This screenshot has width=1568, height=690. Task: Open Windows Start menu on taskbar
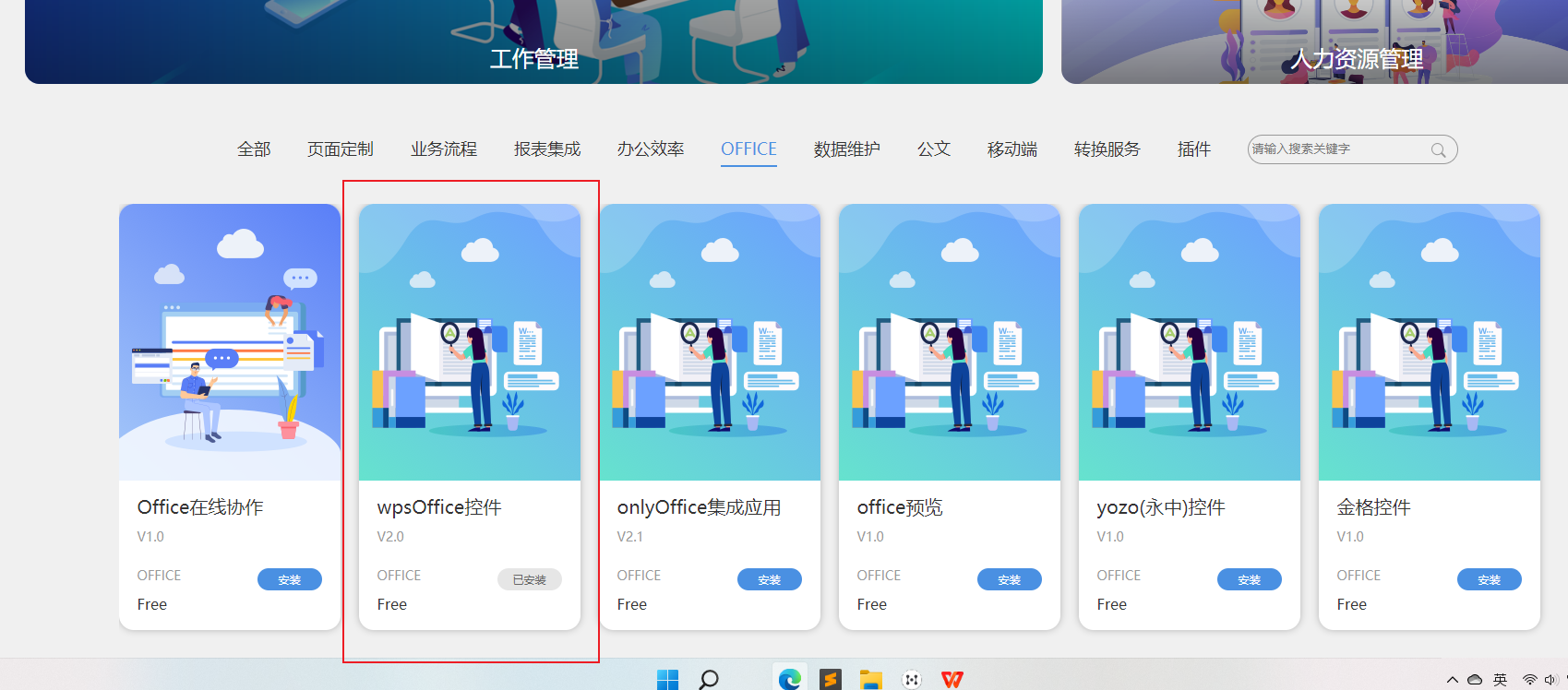(667, 680)
